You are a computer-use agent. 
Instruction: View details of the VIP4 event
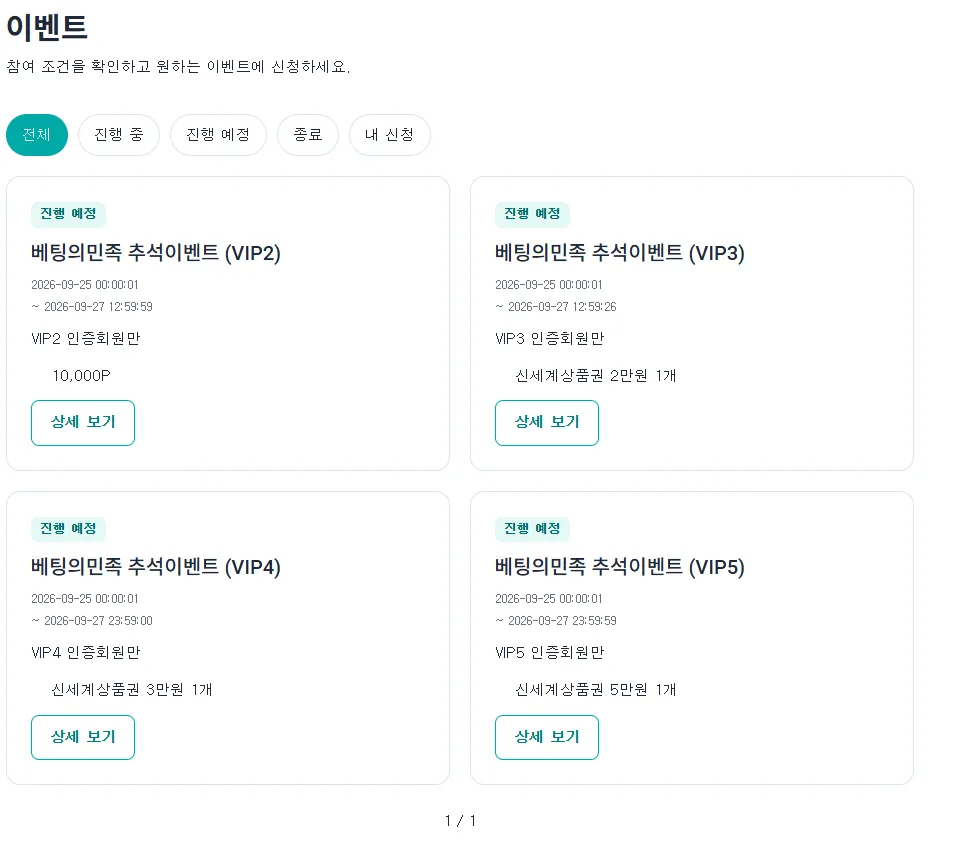coord(83,737)
